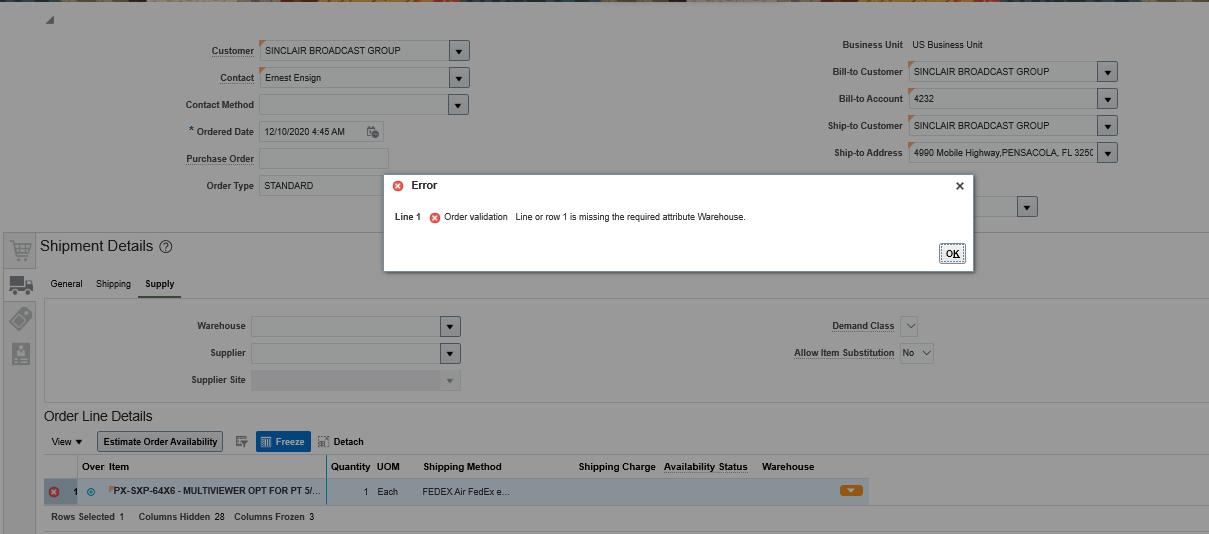Click OK in the Error dialog
The width and height of the screenshot is (1209, 534).
pos(952,253)
